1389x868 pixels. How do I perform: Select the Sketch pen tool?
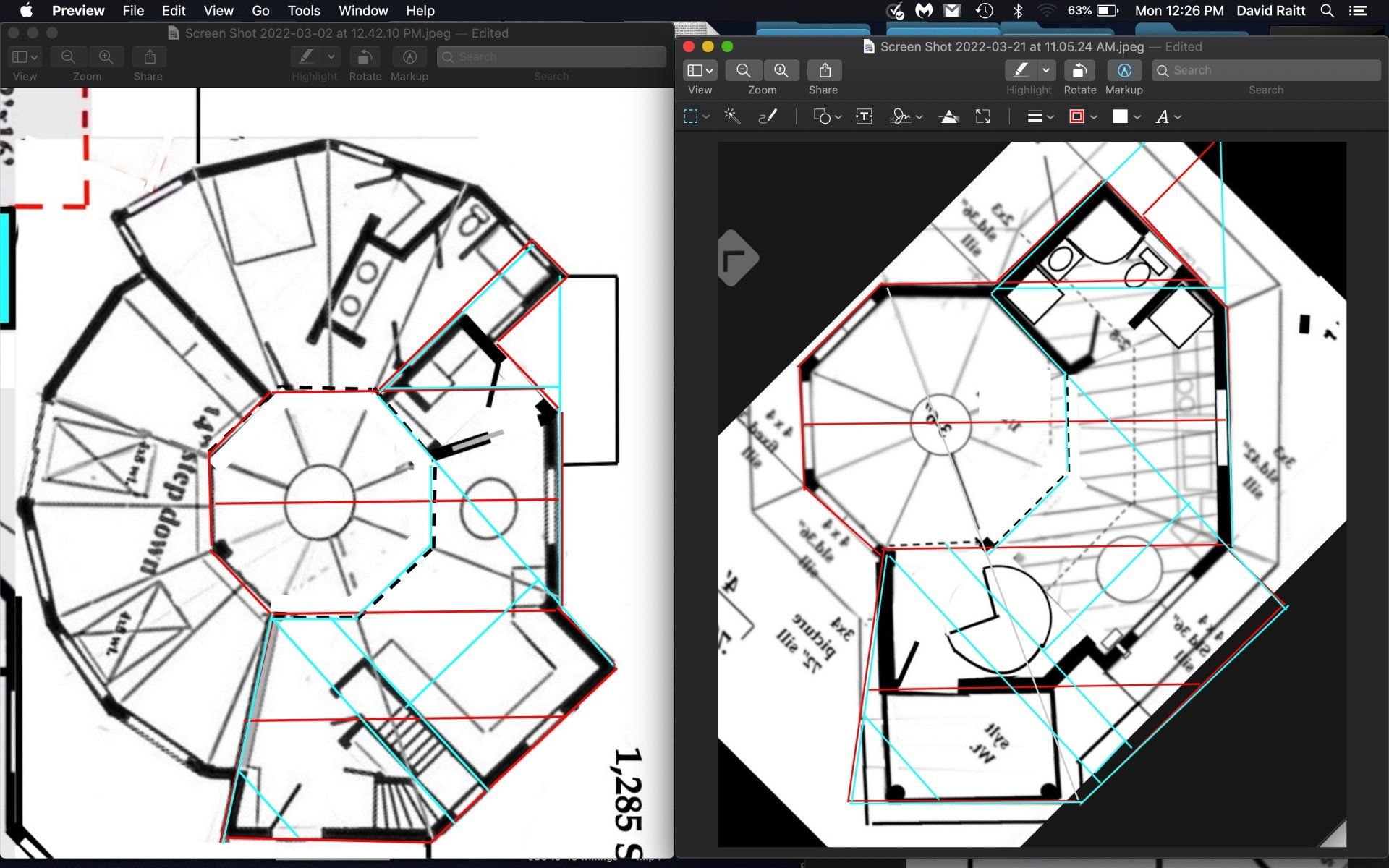point(768,116)
